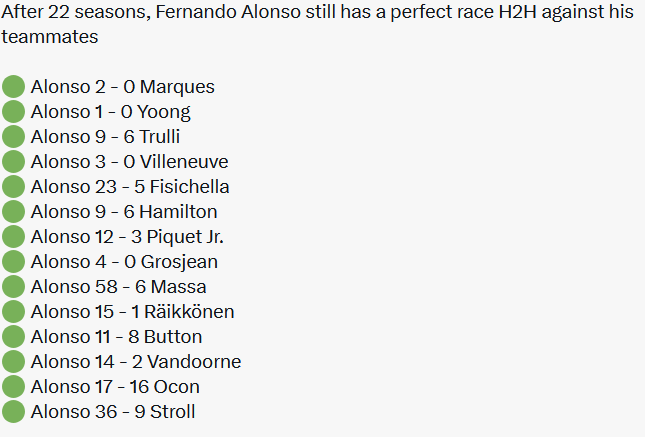Click the text 'Alonso 17 - 16 Ocon'

point(115,387)
